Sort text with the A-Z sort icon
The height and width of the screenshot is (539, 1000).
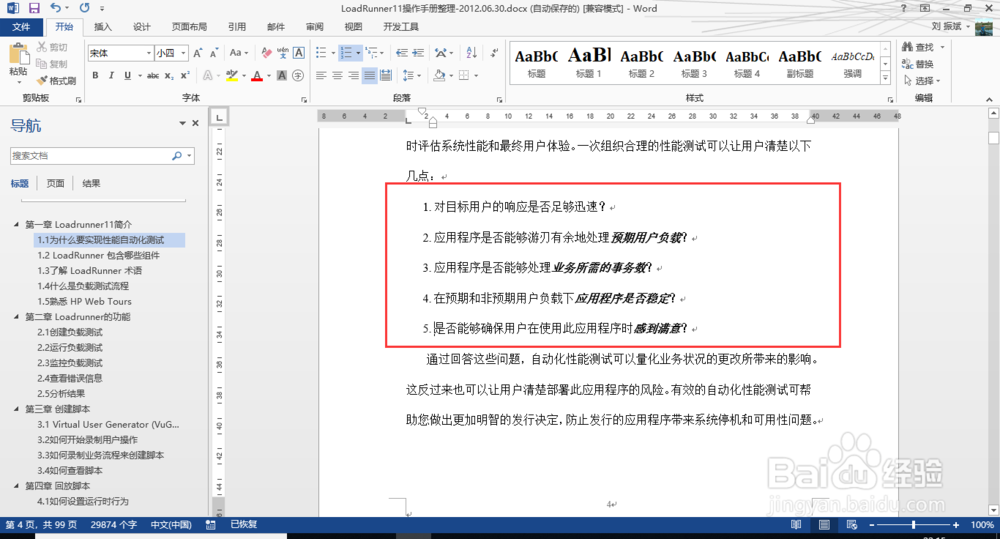pyautogui.click(x=471, y=53)
